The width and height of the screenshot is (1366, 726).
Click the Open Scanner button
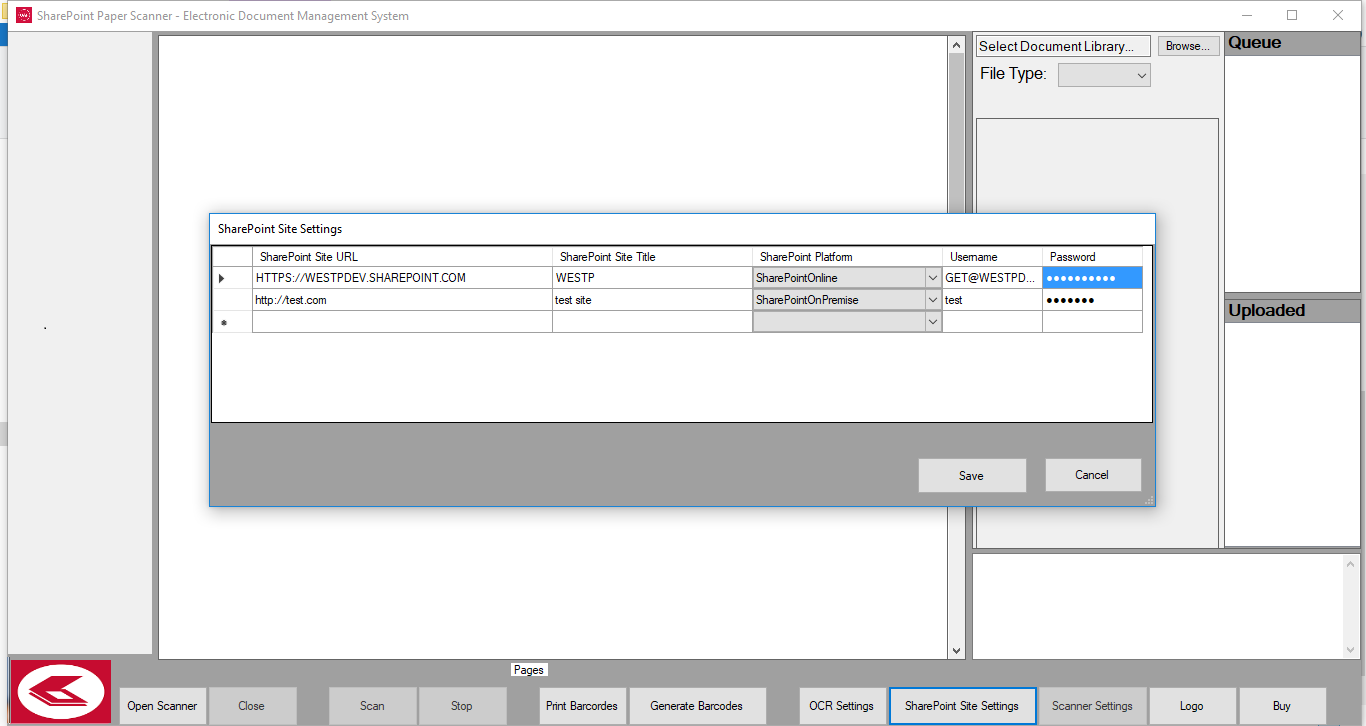[162, 706]
